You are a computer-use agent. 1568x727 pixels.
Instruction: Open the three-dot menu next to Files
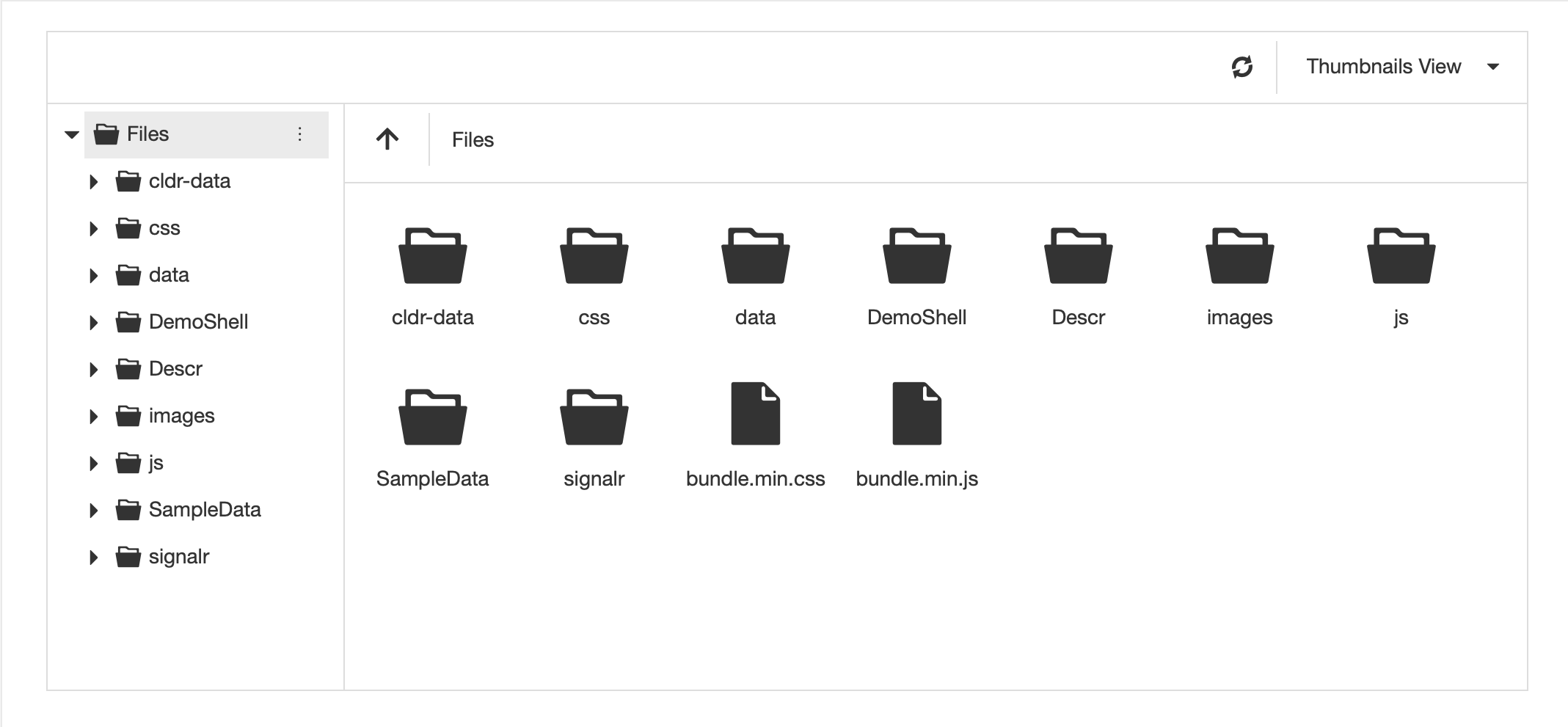tap(299, 134)
